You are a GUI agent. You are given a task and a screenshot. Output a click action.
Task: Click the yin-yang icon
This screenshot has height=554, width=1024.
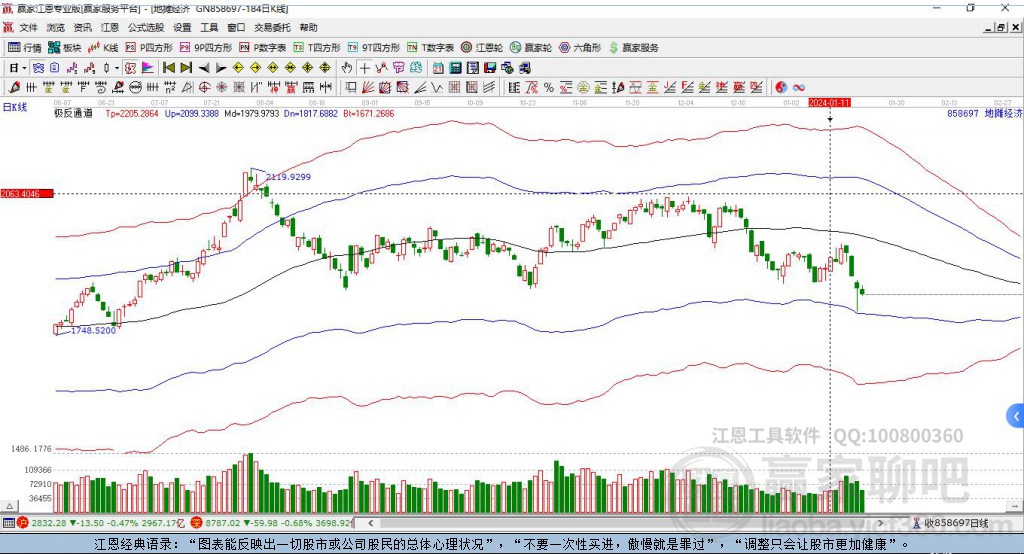[x=781, y=87]
